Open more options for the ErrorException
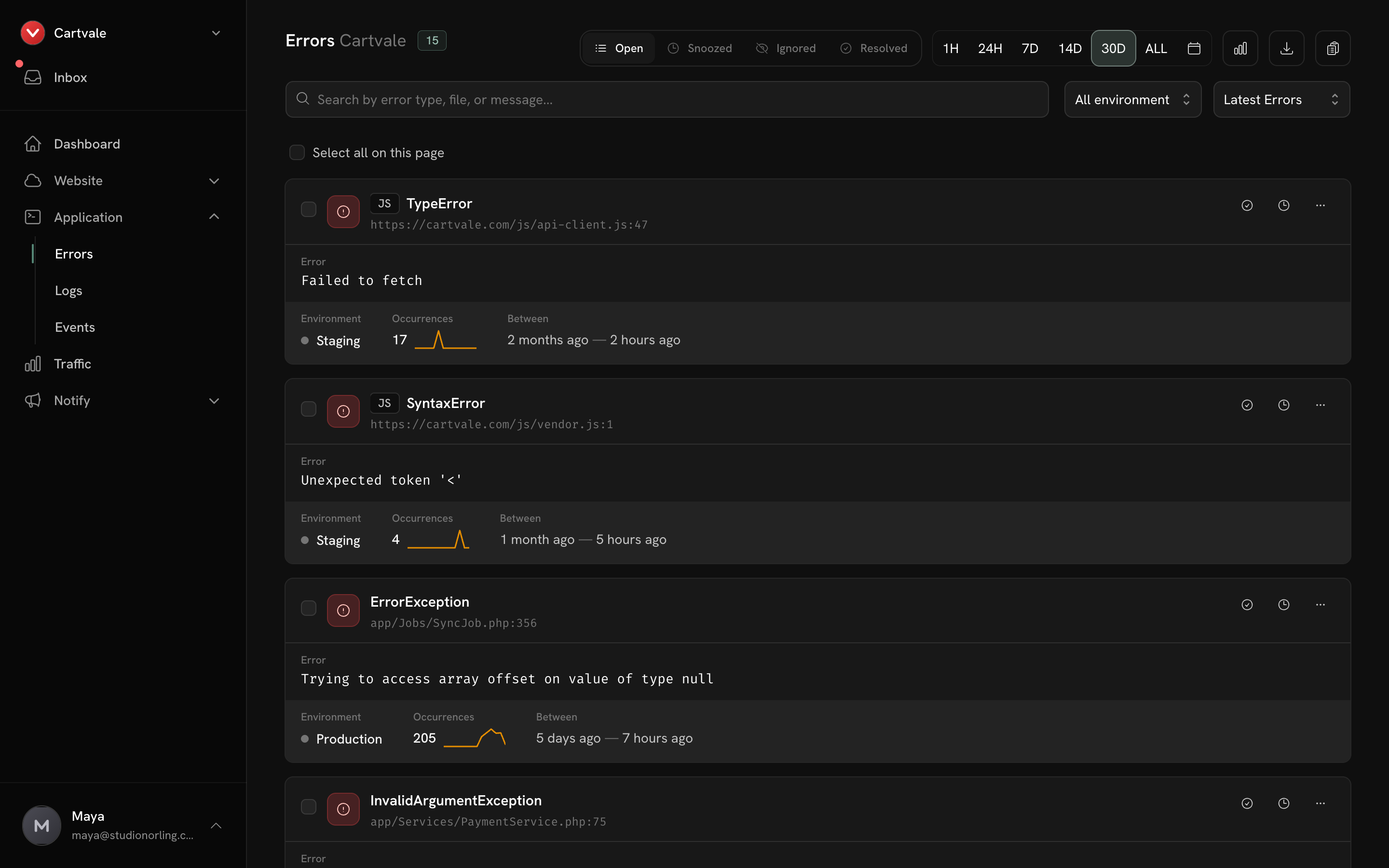This screenshot has height=868, width=1389. click(x=1320, y=605)
